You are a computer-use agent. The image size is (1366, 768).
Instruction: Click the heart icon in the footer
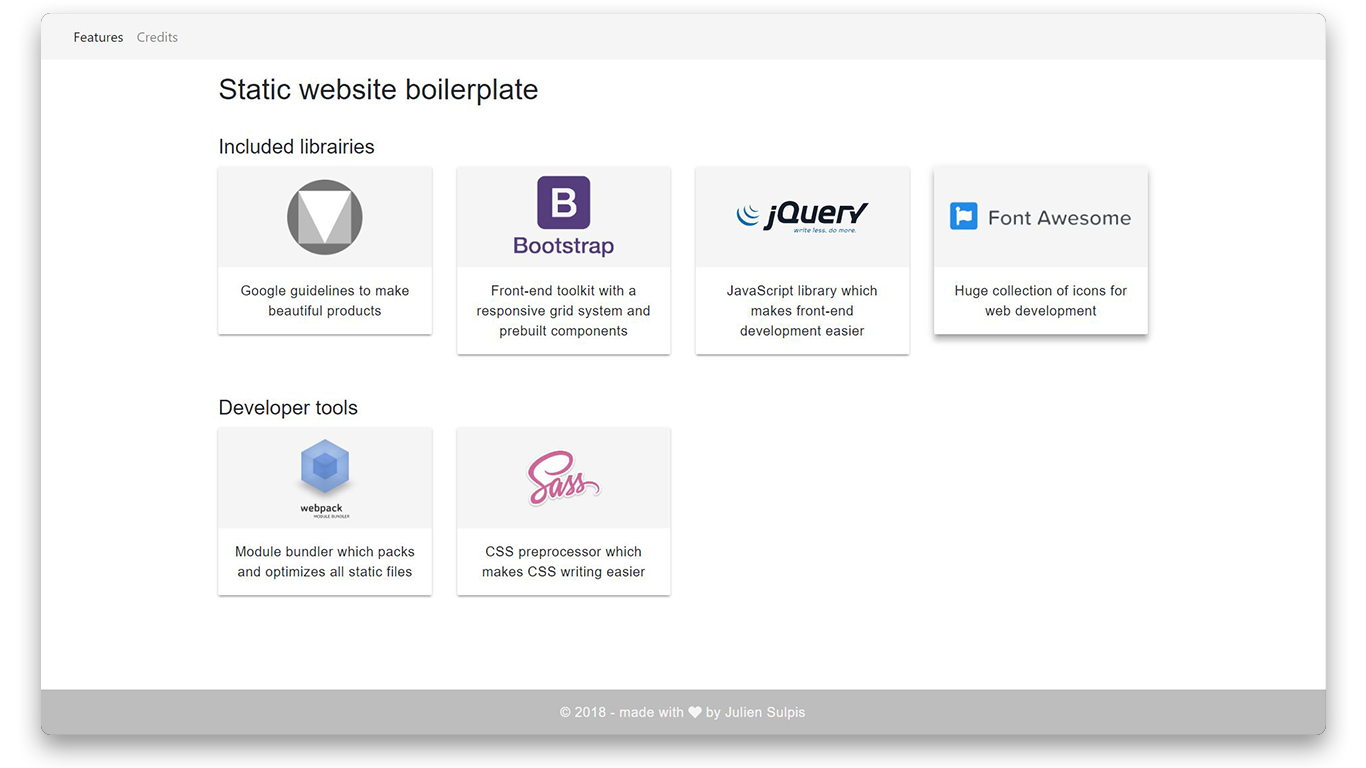695,711
